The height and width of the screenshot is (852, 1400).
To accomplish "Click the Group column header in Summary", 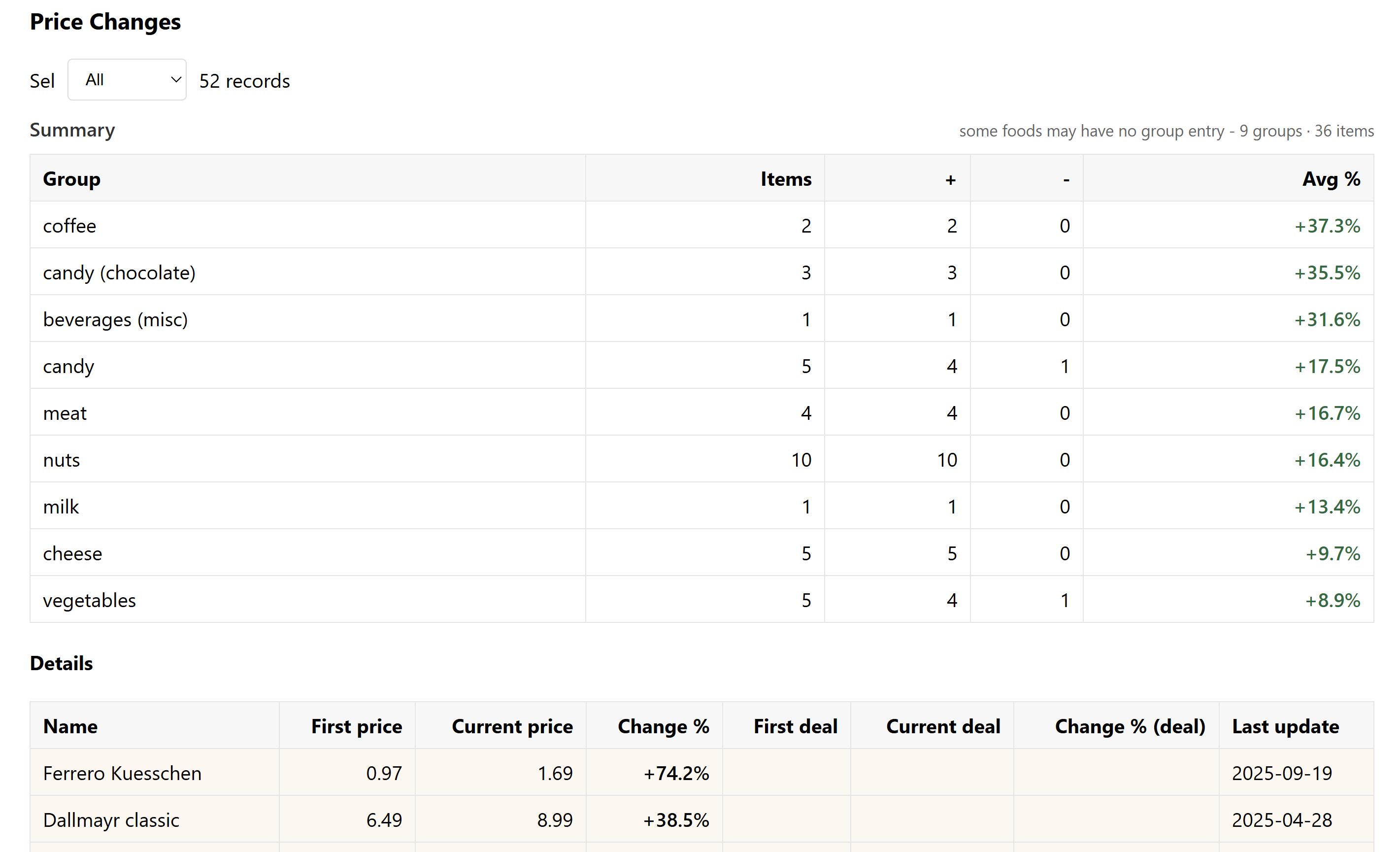I will tap(71, 179).
